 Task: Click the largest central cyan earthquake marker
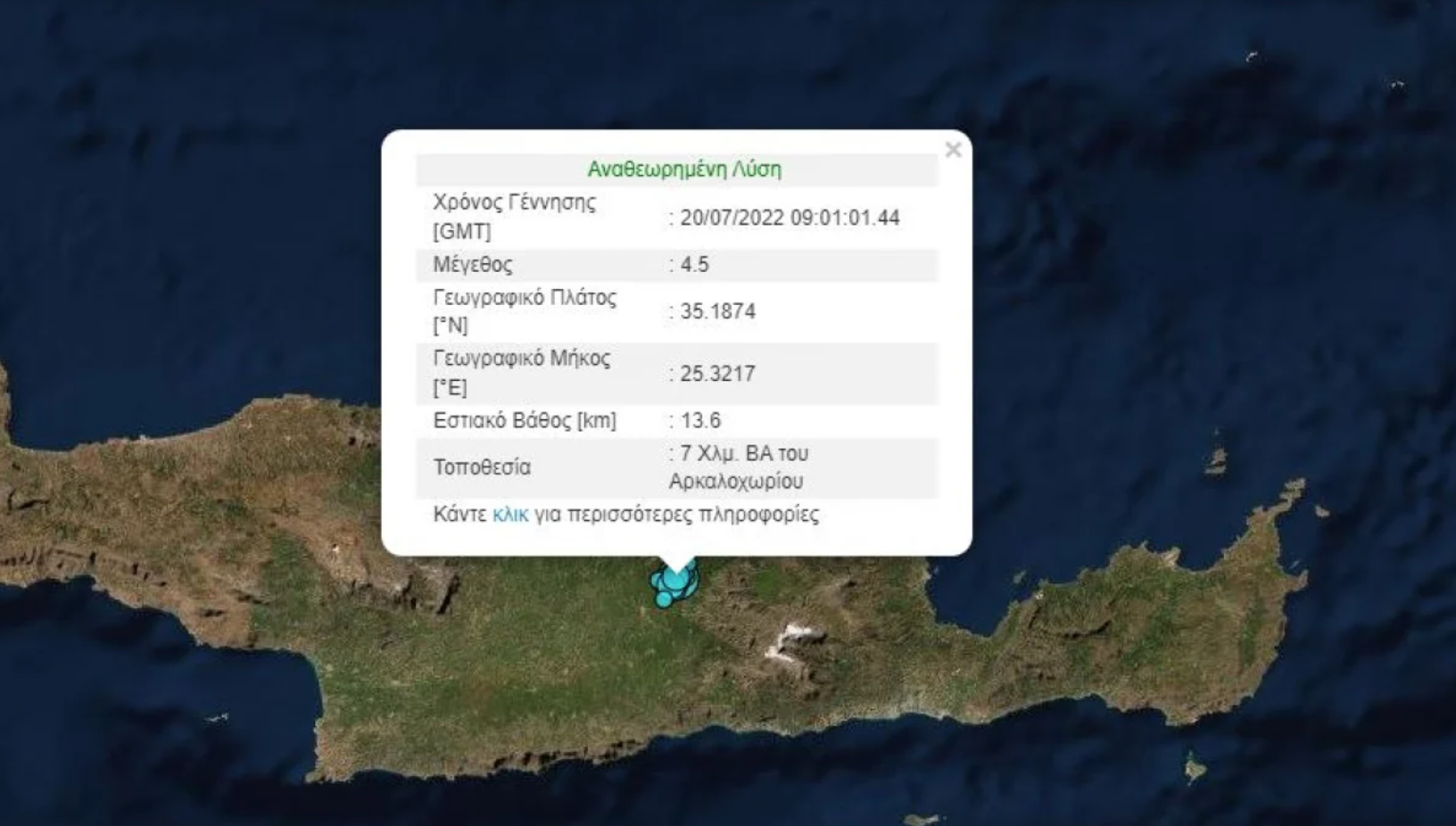(x=676, y=580)
